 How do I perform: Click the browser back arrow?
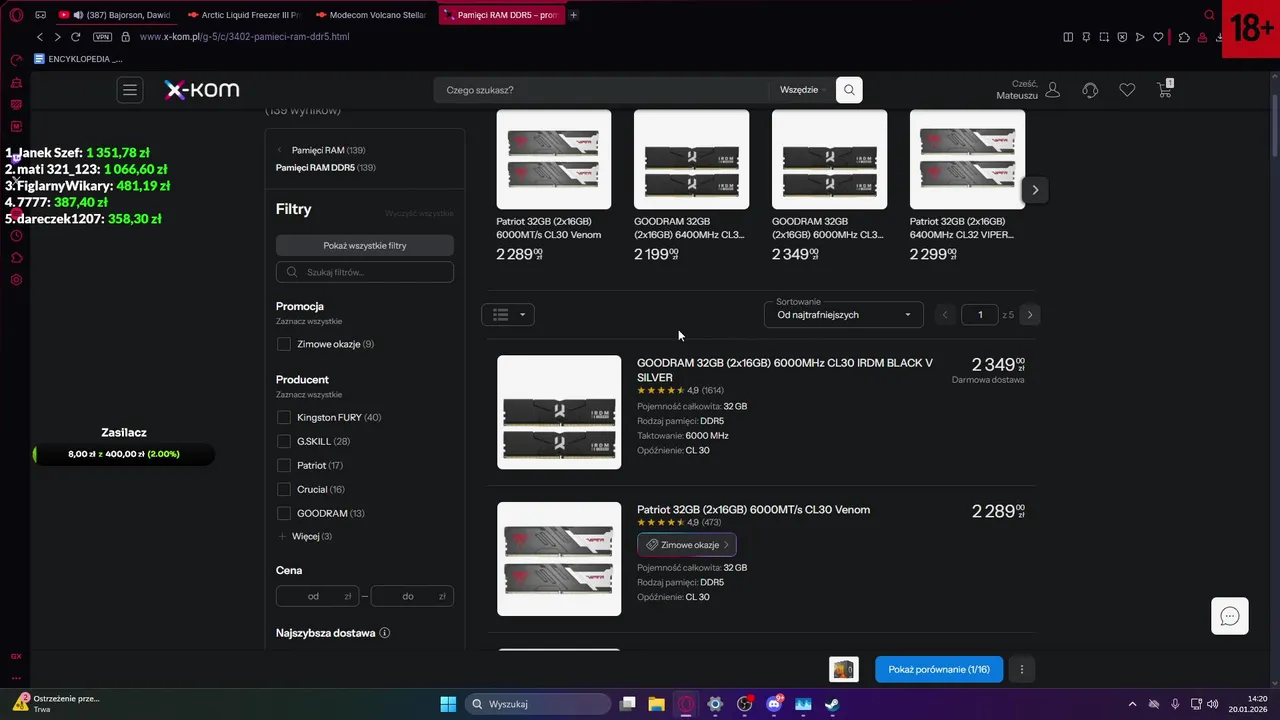point(40,37)
